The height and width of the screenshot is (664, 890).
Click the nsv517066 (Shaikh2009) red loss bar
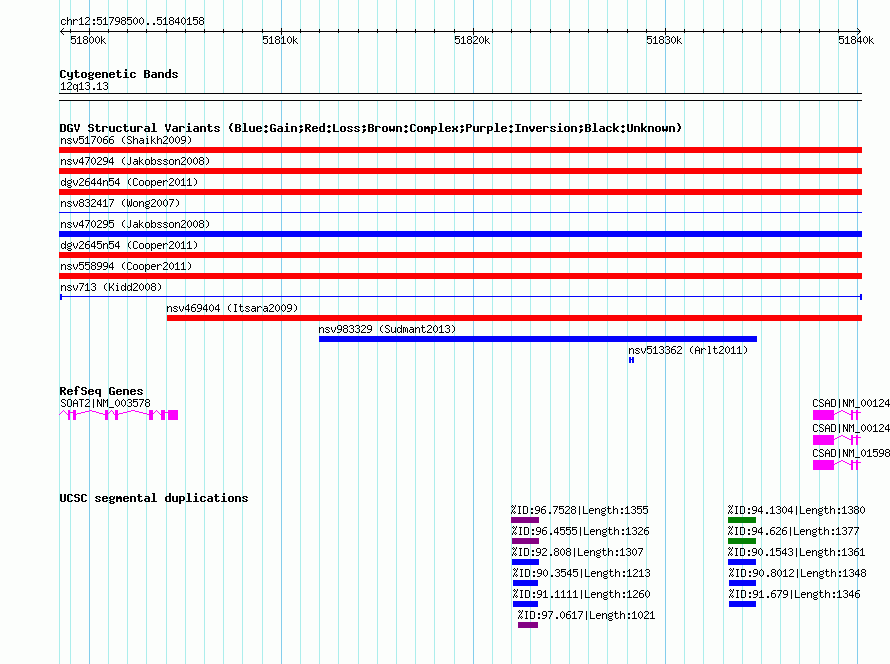click(460, 150)
